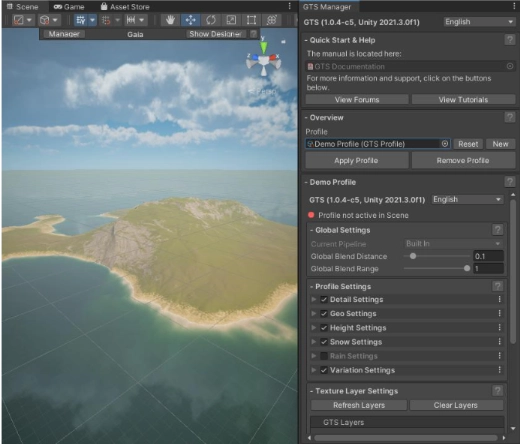Click the View Tutorials button
This screenshot has width=520, height=444.
(x=463, y=100)
